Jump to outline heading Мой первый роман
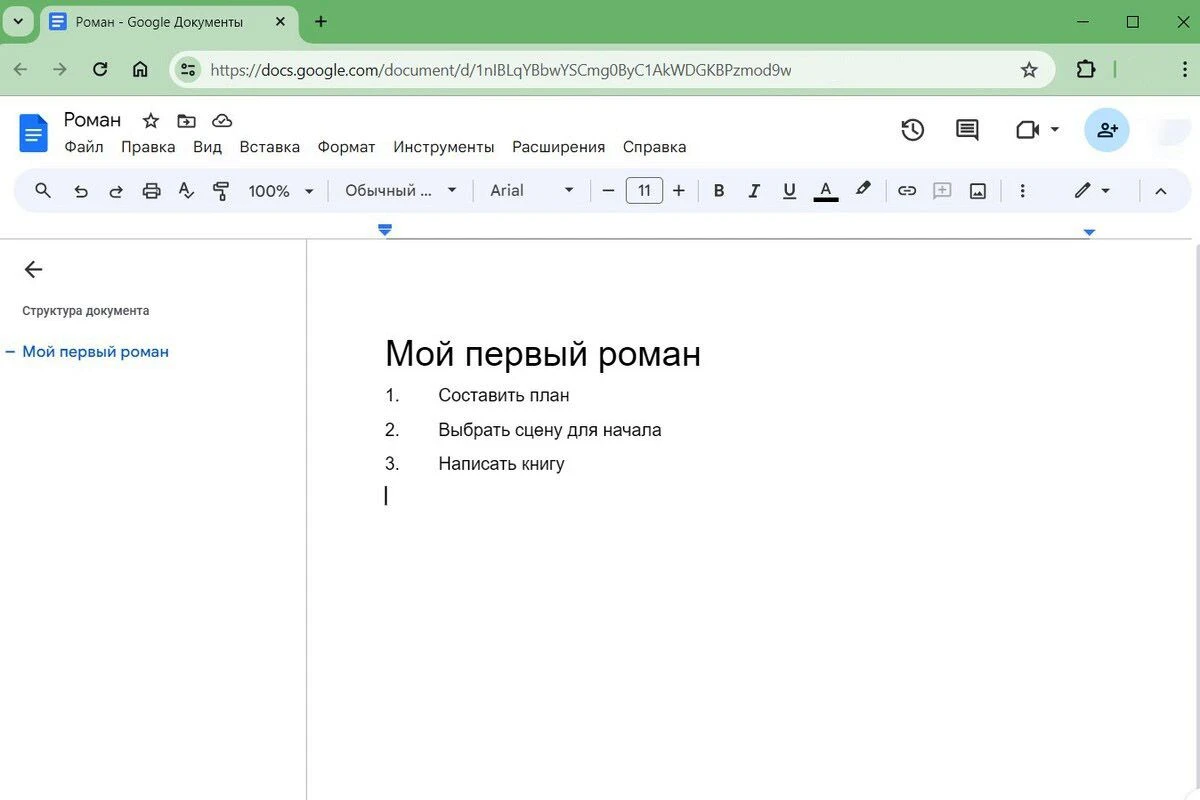Image resolution: width=1200 pixels, height=800 pixels. coord(96,352)
